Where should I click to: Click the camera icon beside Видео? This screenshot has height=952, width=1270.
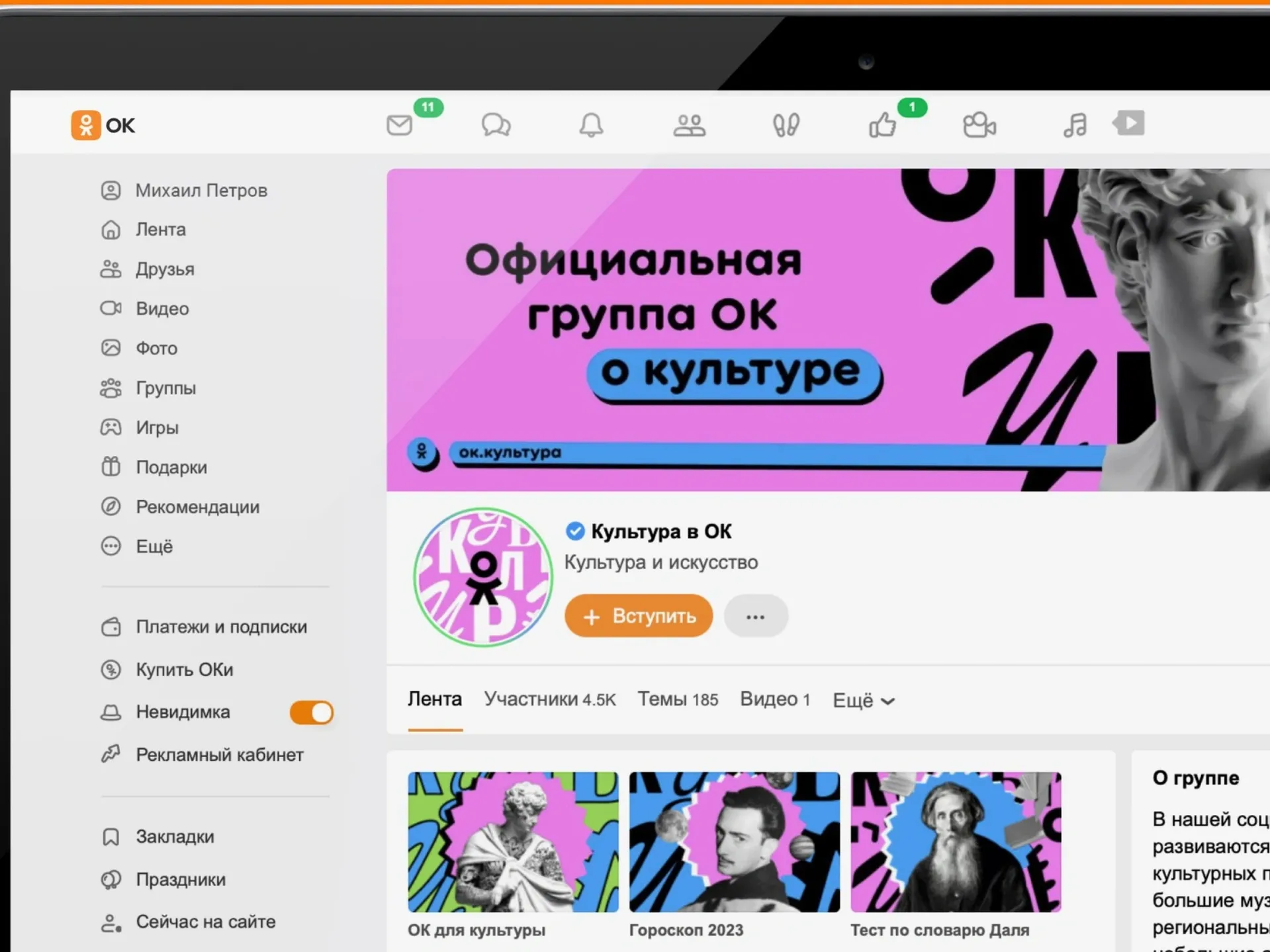pos(111,308)
